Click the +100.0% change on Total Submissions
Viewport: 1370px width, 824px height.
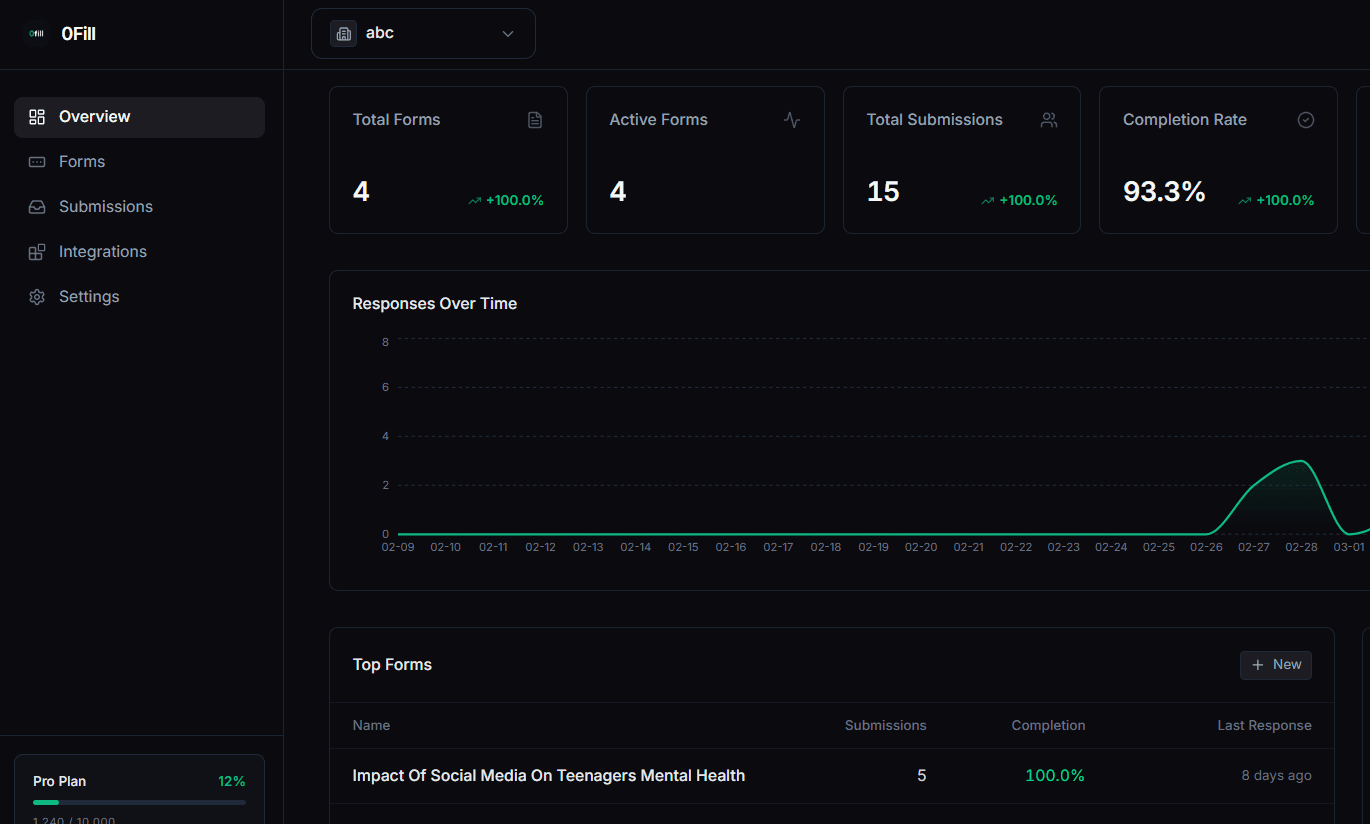point(1028,201)
